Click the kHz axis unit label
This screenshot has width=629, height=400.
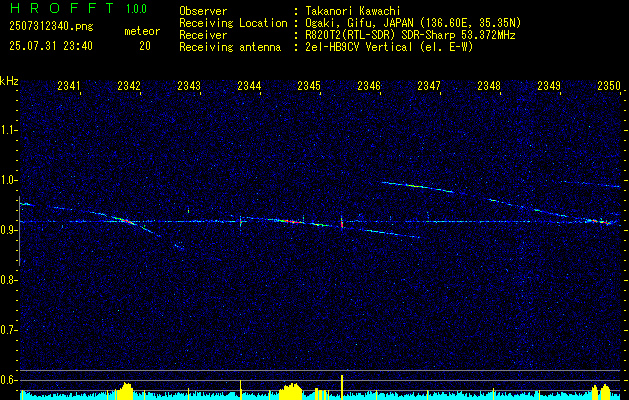9,81
